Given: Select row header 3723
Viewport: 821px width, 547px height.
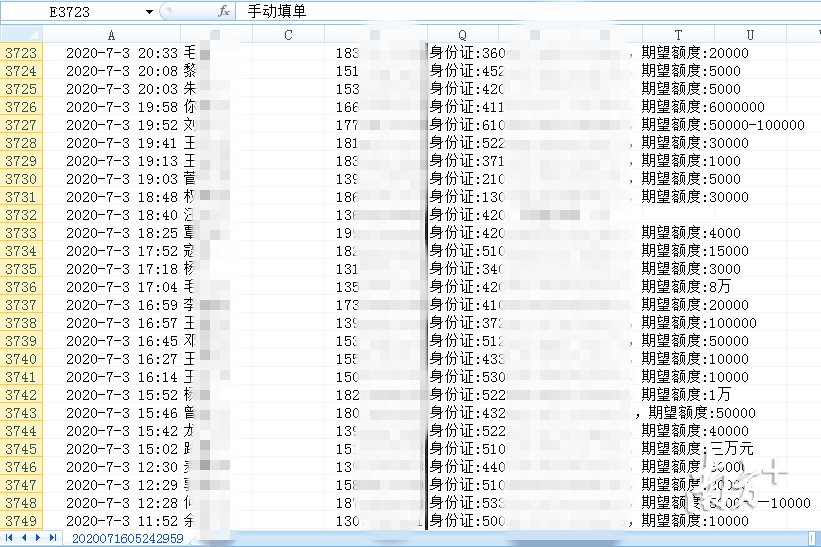Looking at the screenshot, I should coord(21,53).
